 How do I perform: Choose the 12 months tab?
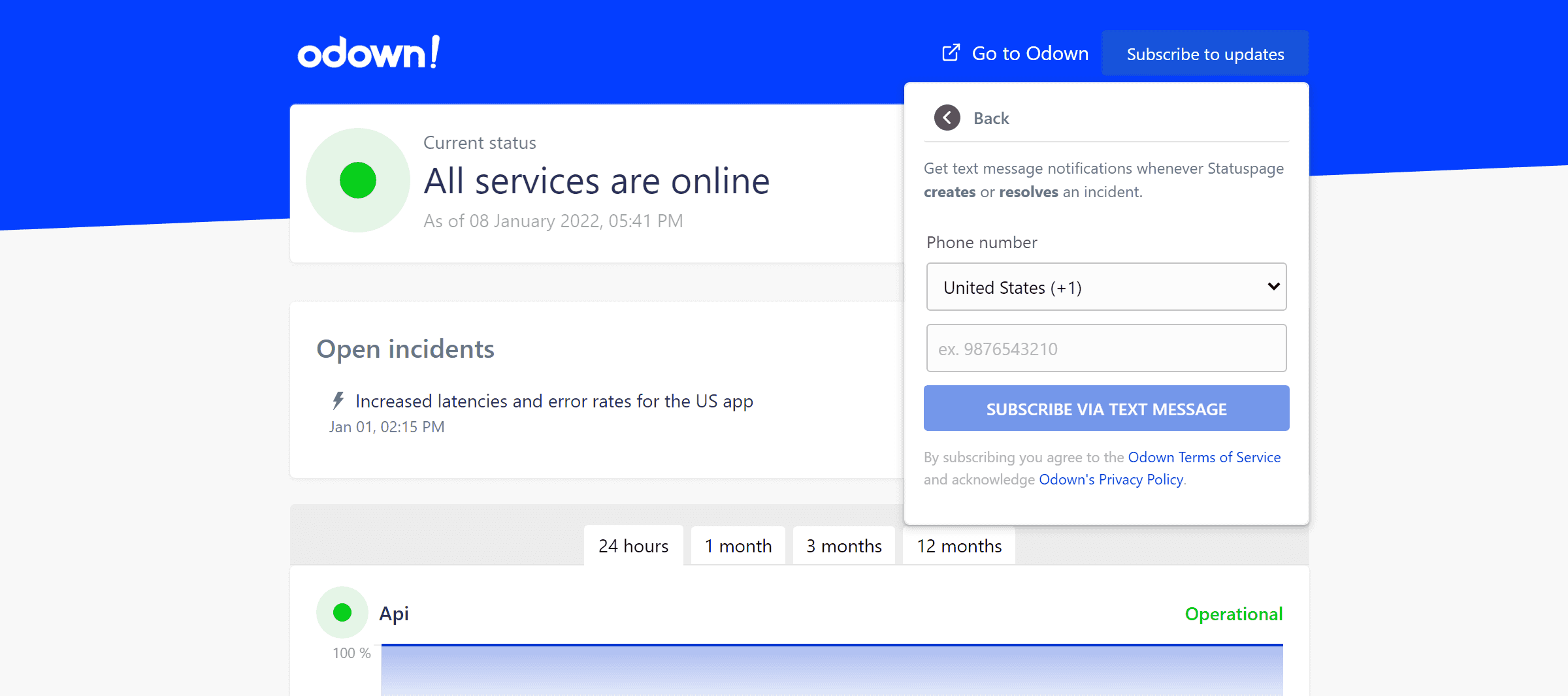958,546
